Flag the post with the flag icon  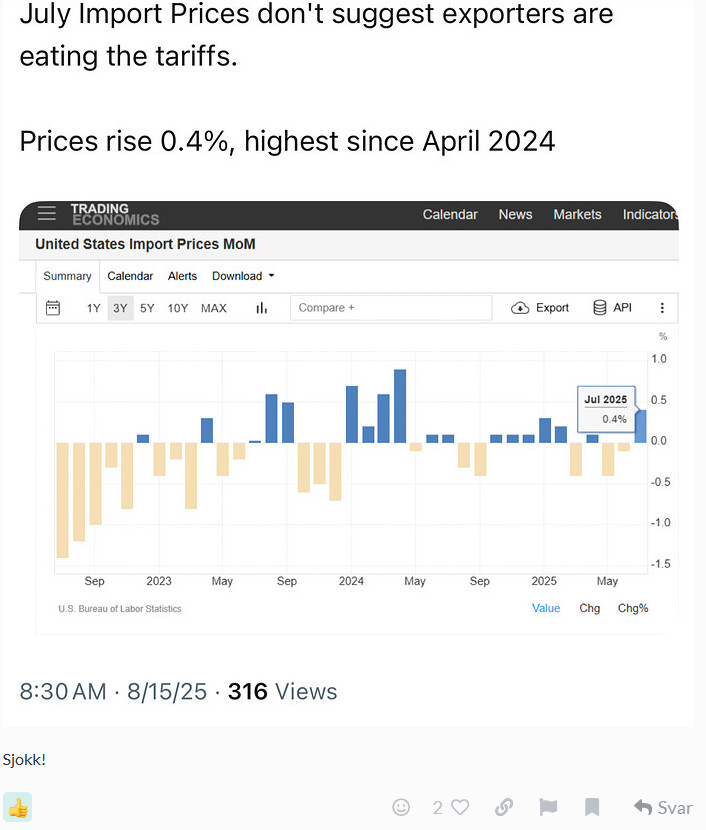pyautogui.click(x=548, y=807)
